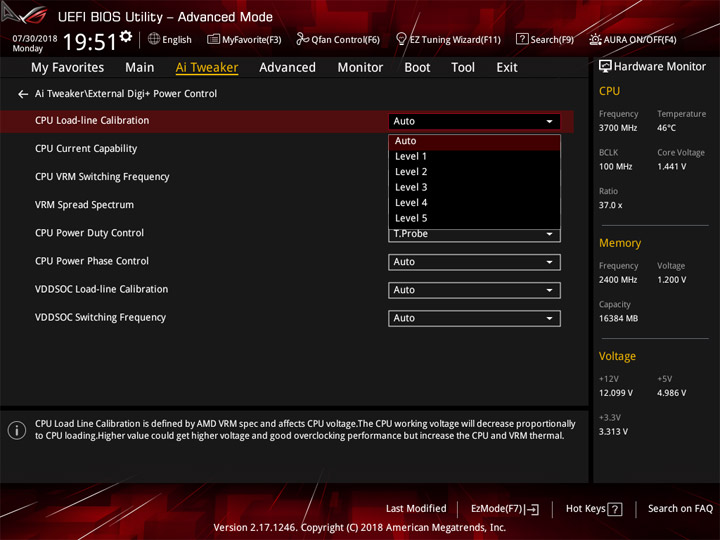
Task: Click the EzMode exit arrow icon
Action: pos(533,509)
